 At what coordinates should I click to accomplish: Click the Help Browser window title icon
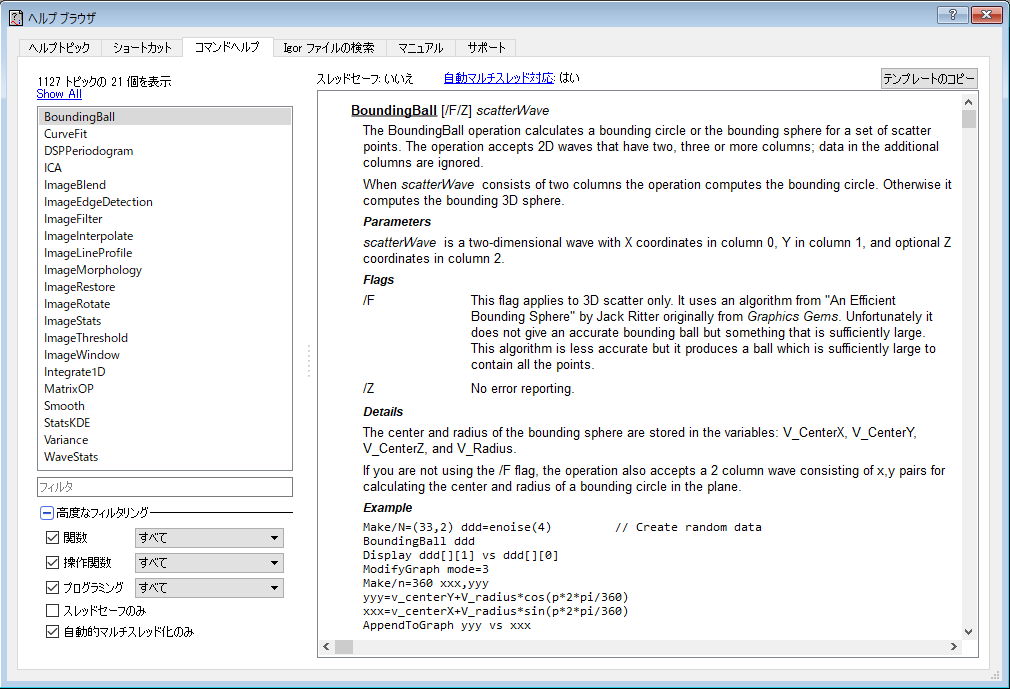click(x=15, y=17)
